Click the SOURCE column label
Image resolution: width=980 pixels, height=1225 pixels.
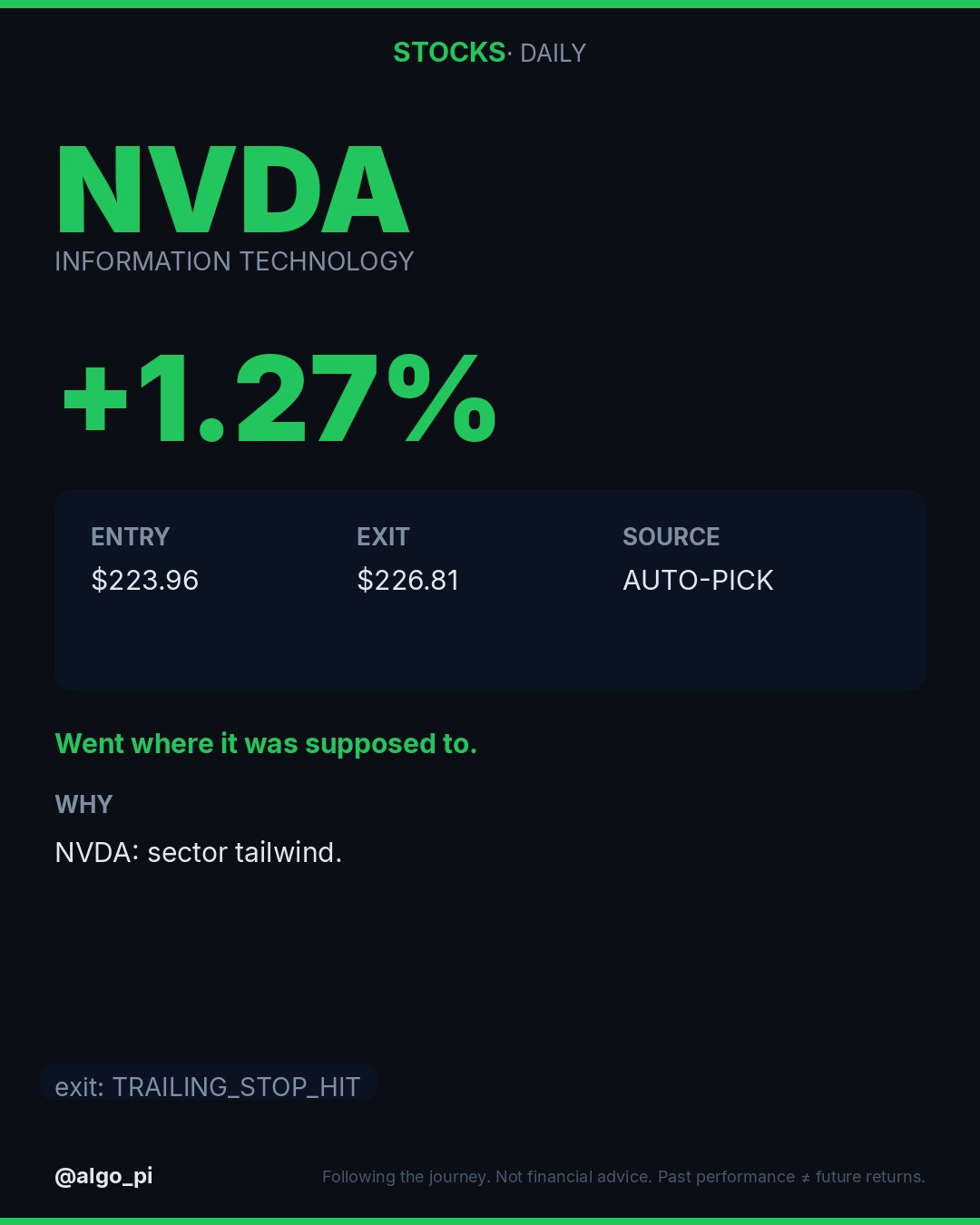(x=671, y=537)
